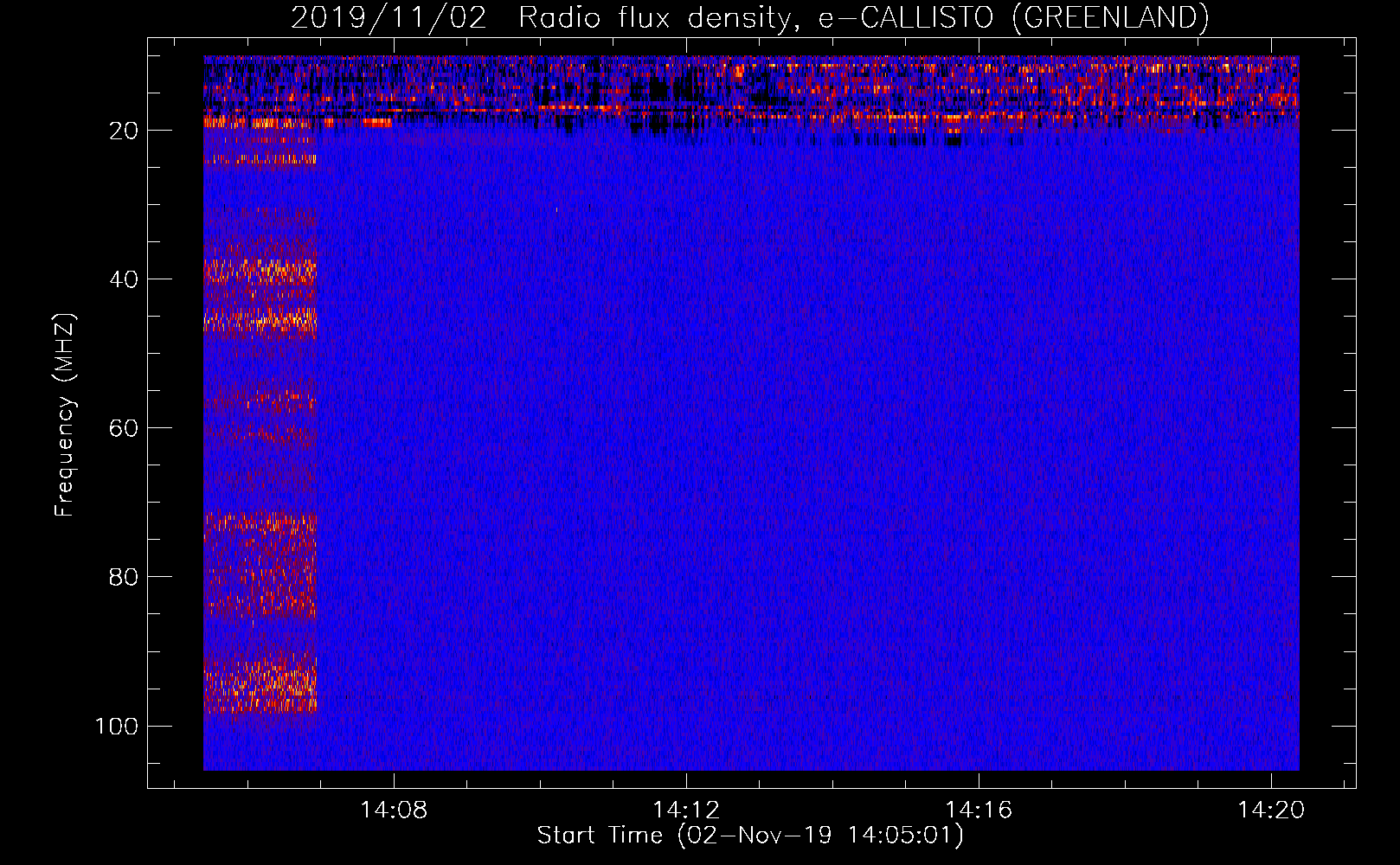Click the 80 MHz frequency tick label
The image size is (1400, 865).
coord(125,577)
